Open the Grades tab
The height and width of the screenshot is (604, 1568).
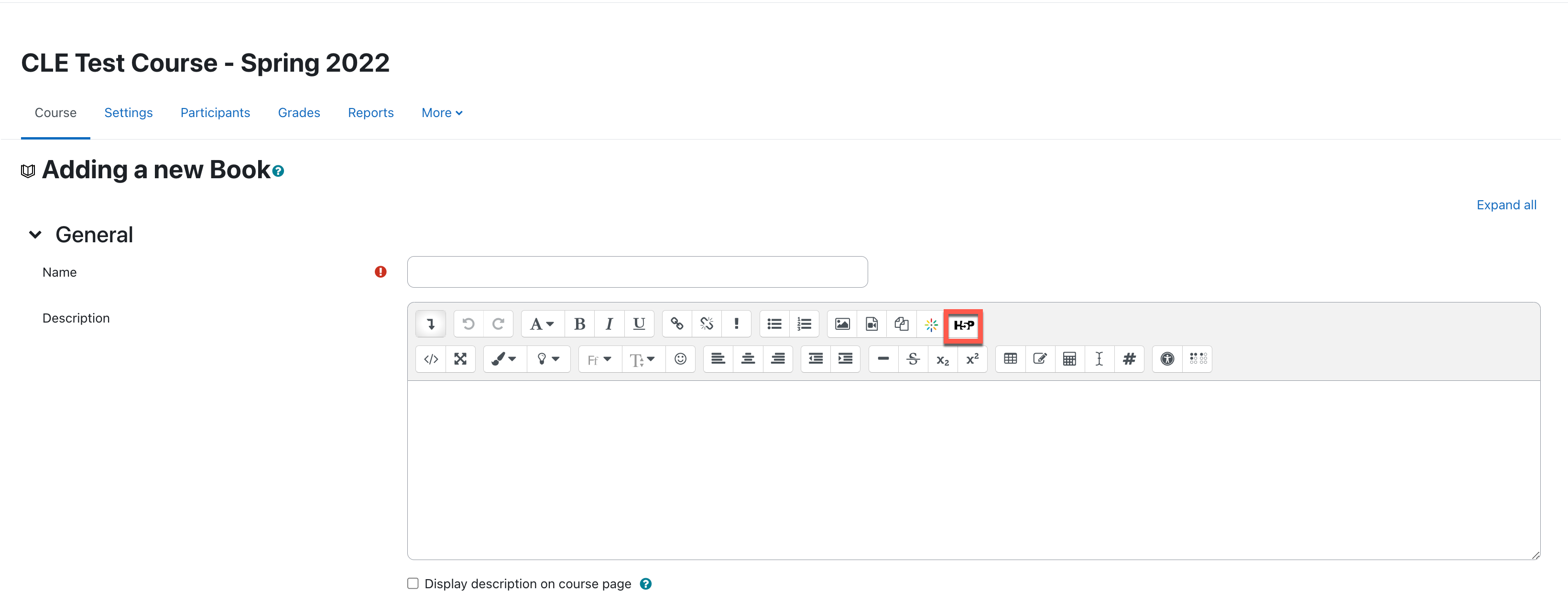tap(298, 113)
